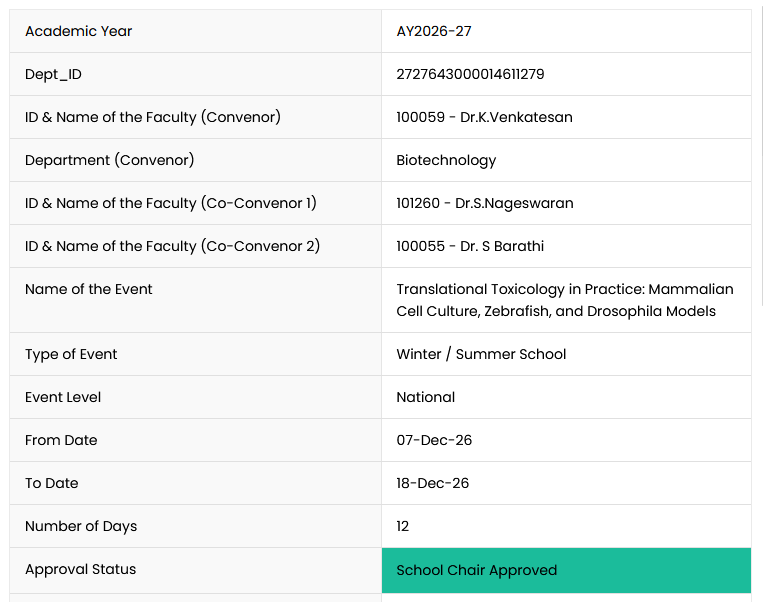
Task: Click the Type of Event label
Action: [71, 354]
